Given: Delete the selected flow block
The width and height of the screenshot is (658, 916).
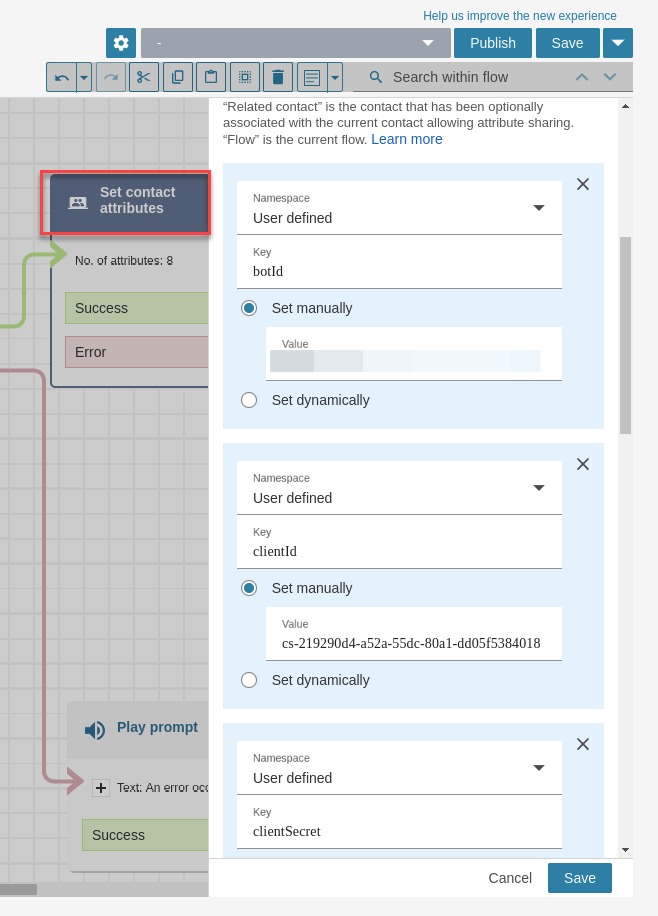Looking at the screenshot, I should pos(278,77).
